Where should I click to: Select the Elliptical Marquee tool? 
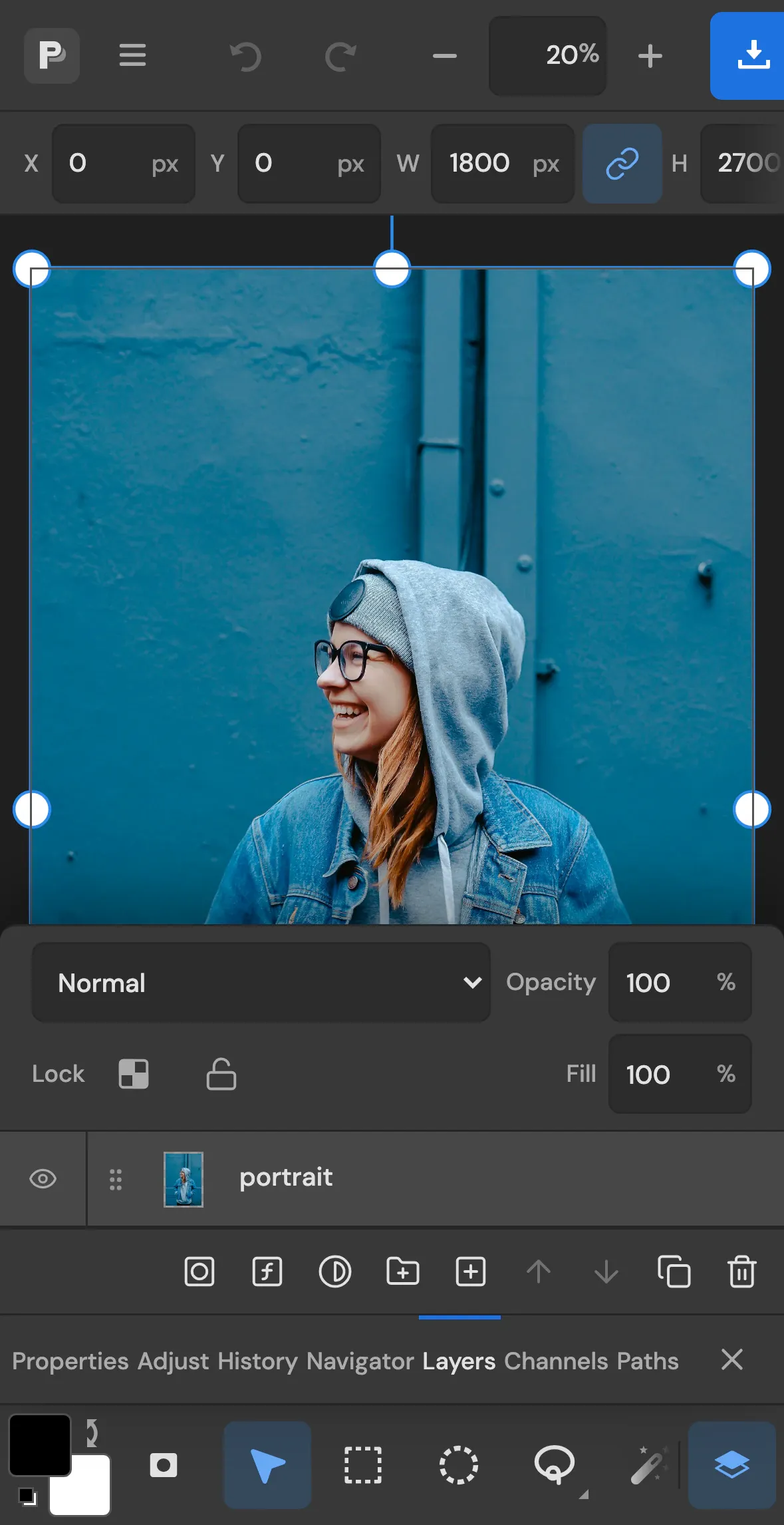[459, 1465]
